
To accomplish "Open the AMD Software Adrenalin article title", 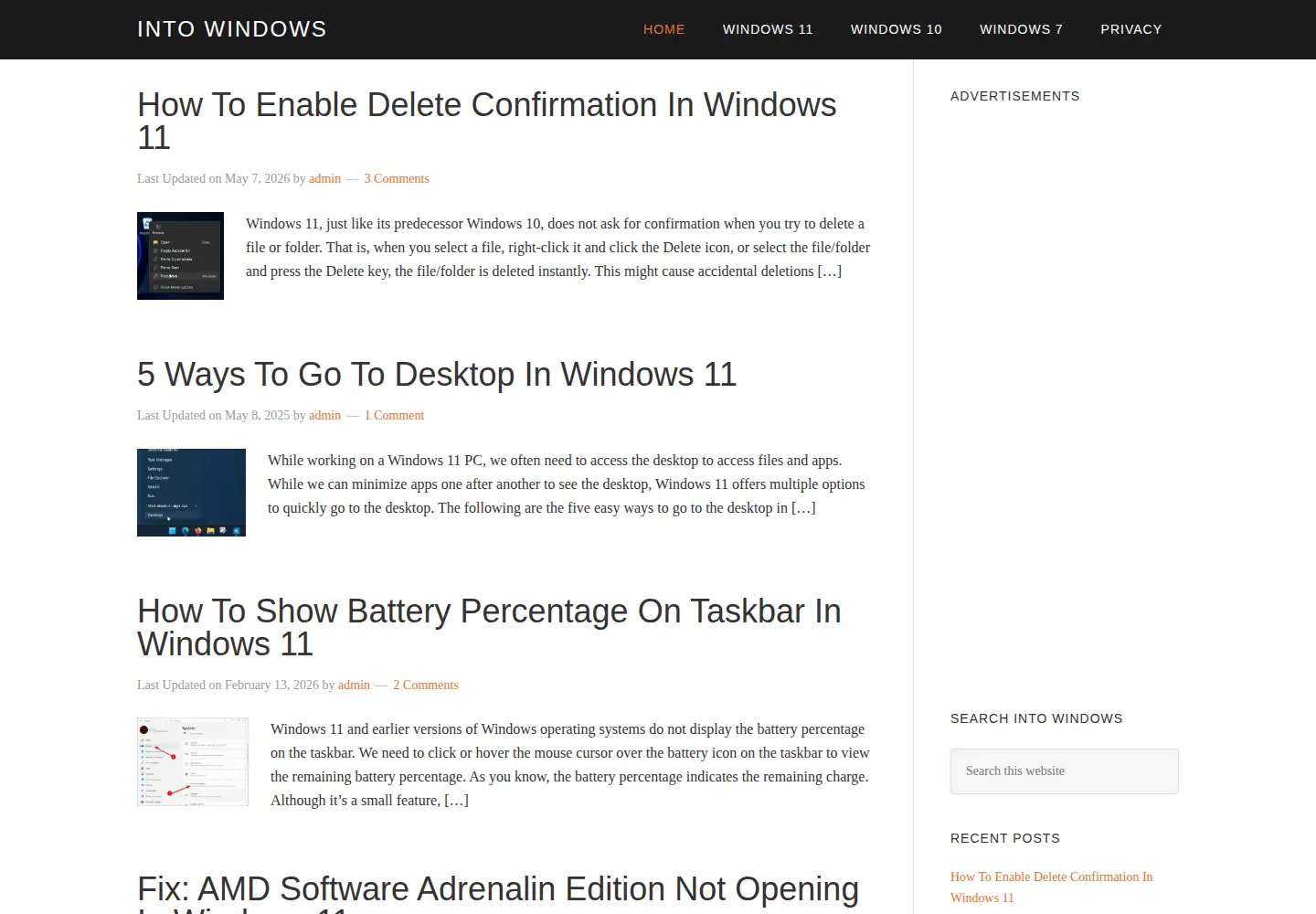I will (498, 893).
